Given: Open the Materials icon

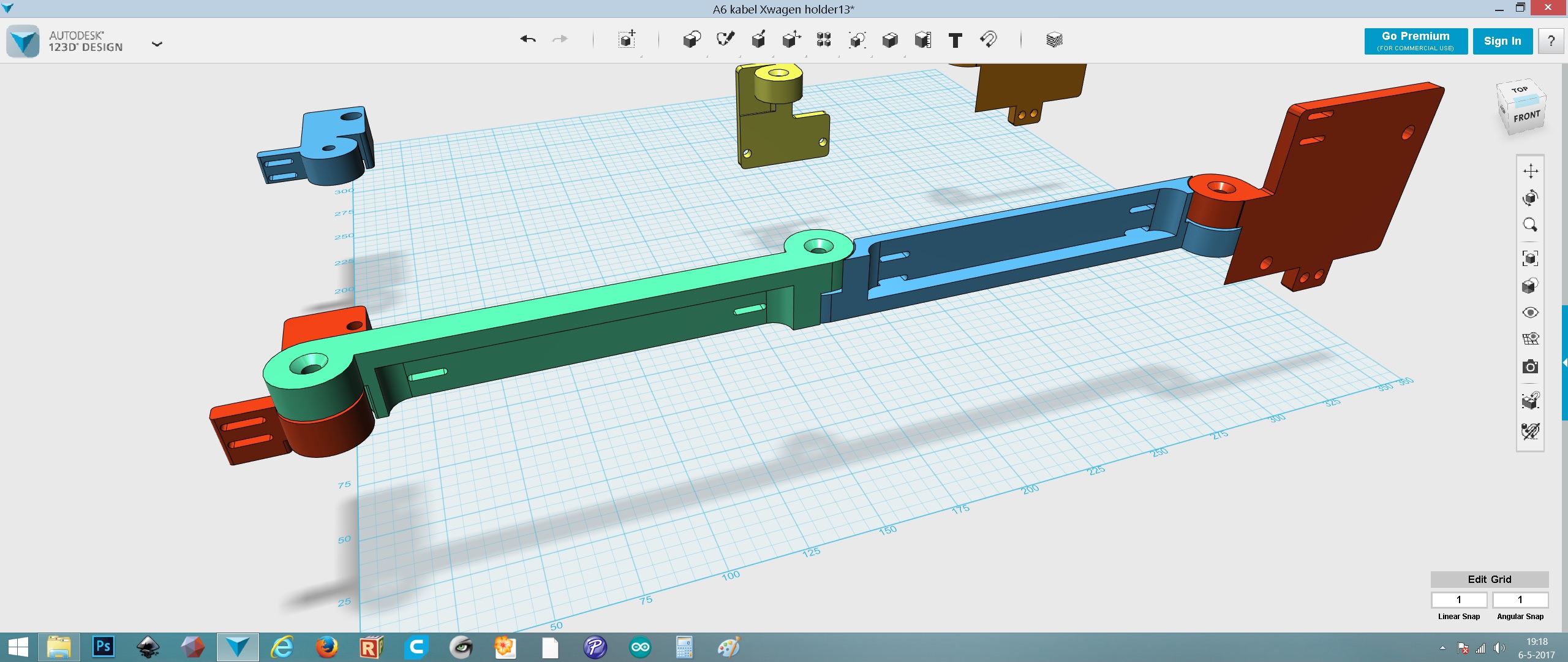Looking at the screenshot, I should [1054, 40].
